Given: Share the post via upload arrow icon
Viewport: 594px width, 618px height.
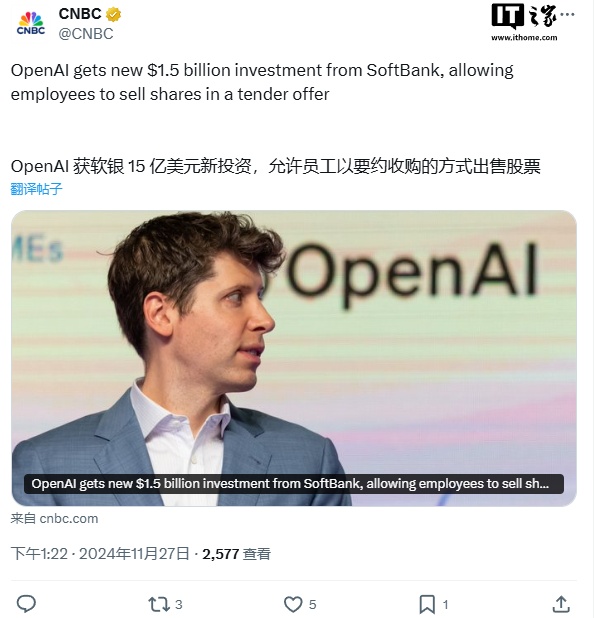Looking at the screenshot, I should 561,604.
